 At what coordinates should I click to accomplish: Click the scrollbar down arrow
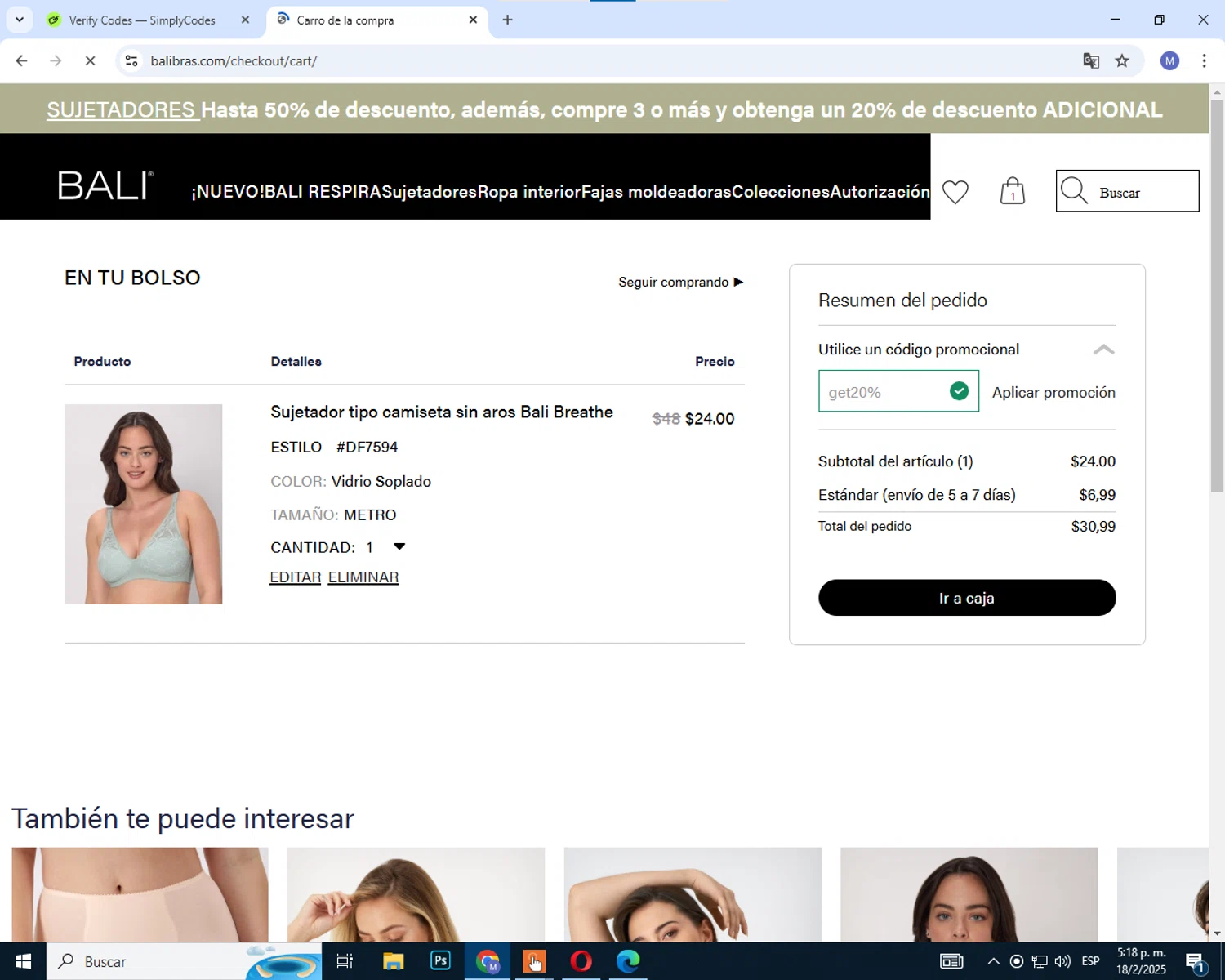(x=1217, y=933)
